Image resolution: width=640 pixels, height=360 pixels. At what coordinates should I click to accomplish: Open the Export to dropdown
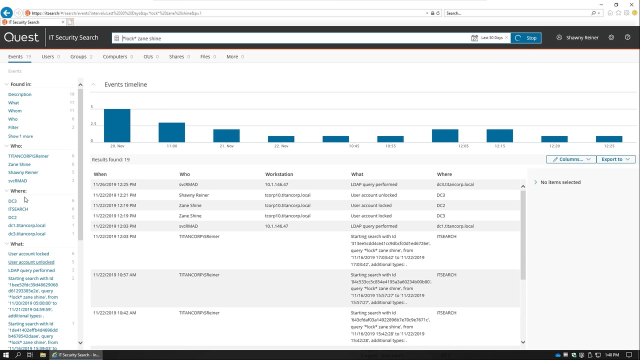click(616, 159)
